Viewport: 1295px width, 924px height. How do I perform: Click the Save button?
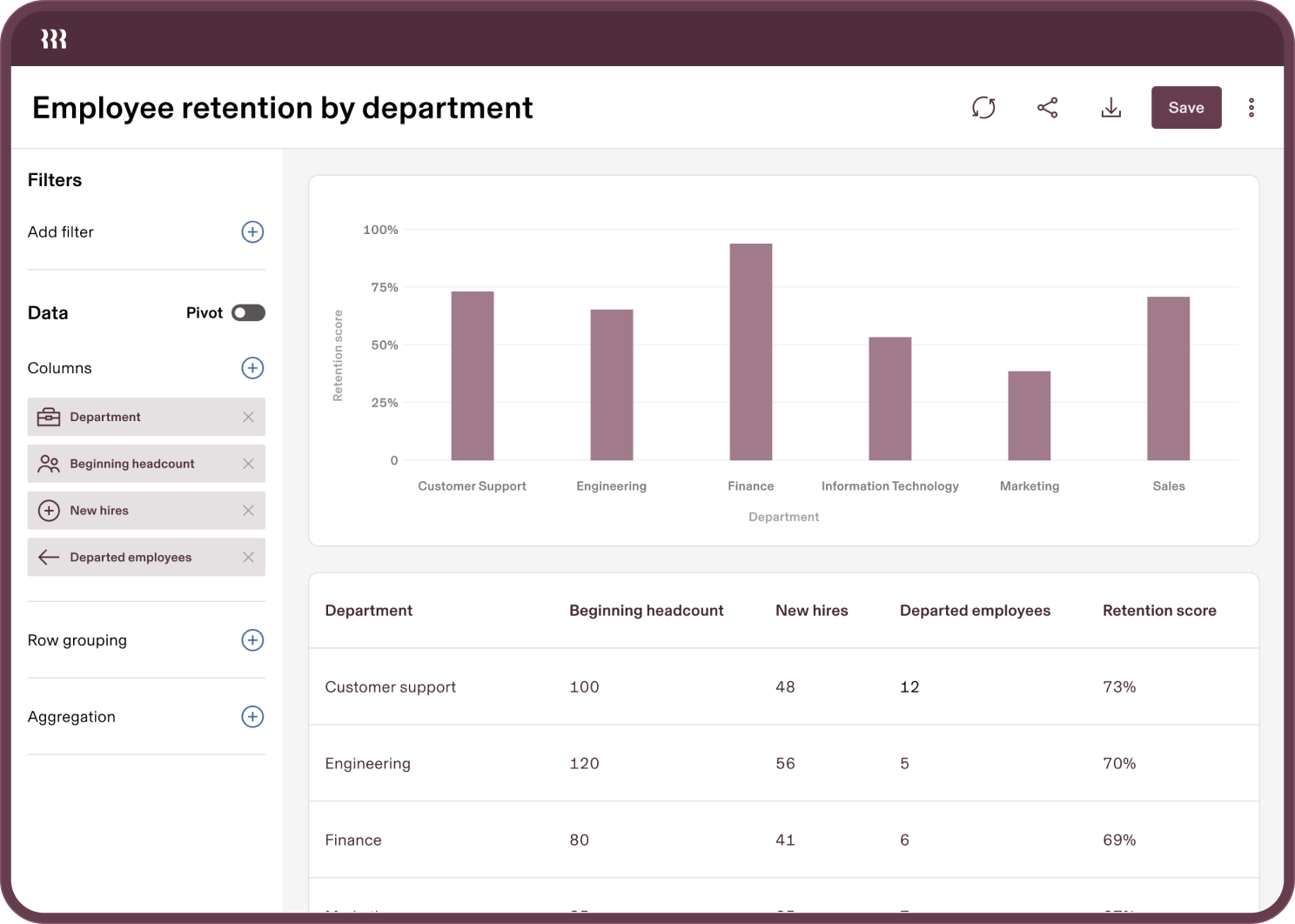(1186, 107)
